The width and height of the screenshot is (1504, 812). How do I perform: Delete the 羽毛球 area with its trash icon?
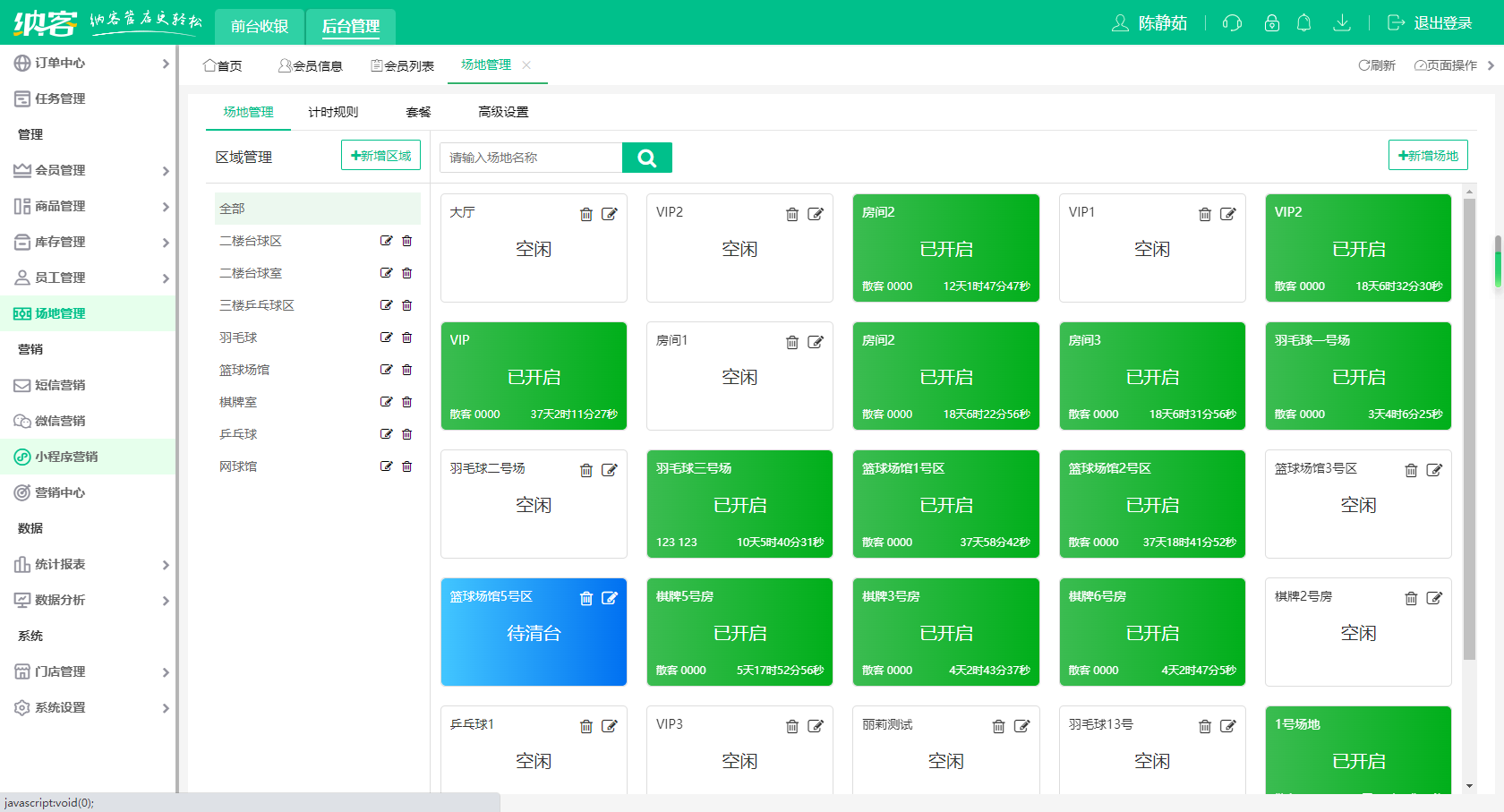tap(407, 338)
